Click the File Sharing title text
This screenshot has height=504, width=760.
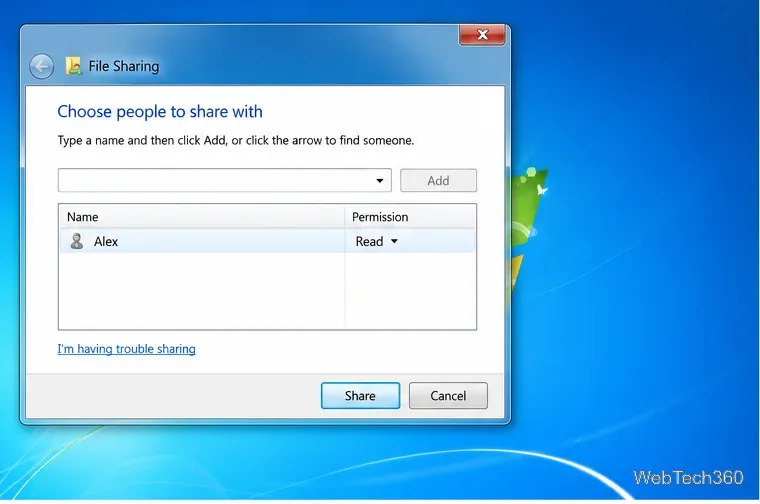[124, 66]
